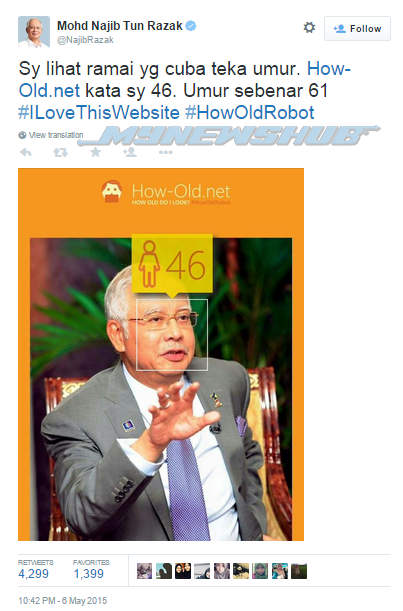Screen dimensions: 403x611
Task: Open the more options ellipsis menu
Action: point(166,152)
